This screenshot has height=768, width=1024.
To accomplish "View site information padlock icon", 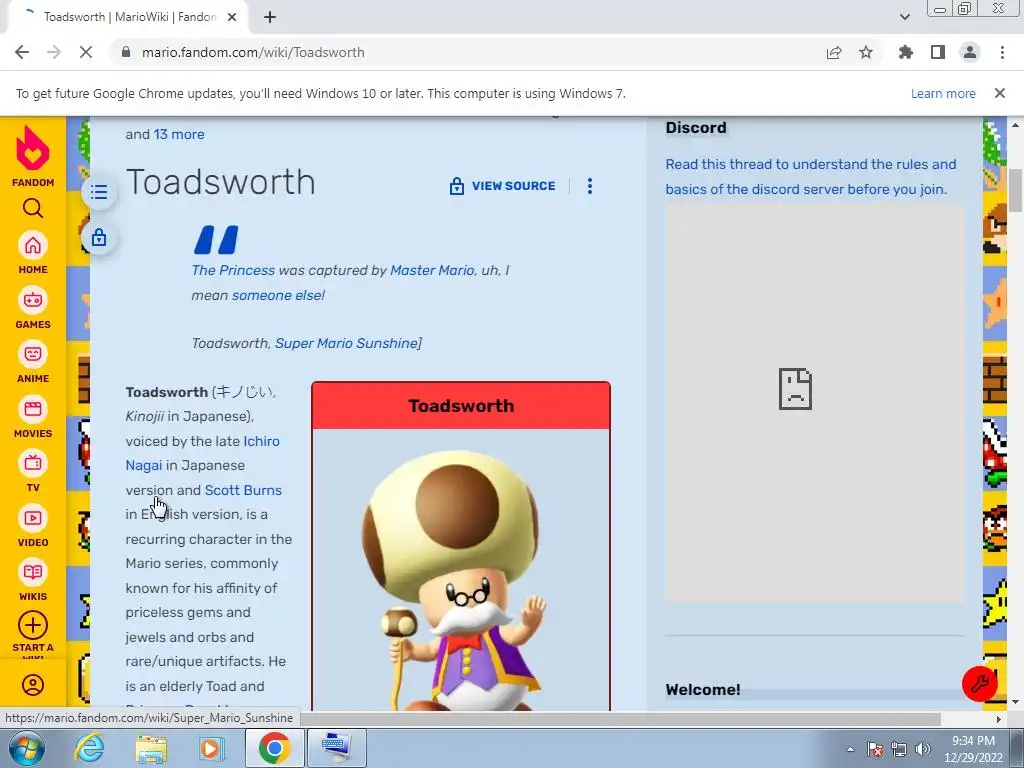I will [126, 52].
